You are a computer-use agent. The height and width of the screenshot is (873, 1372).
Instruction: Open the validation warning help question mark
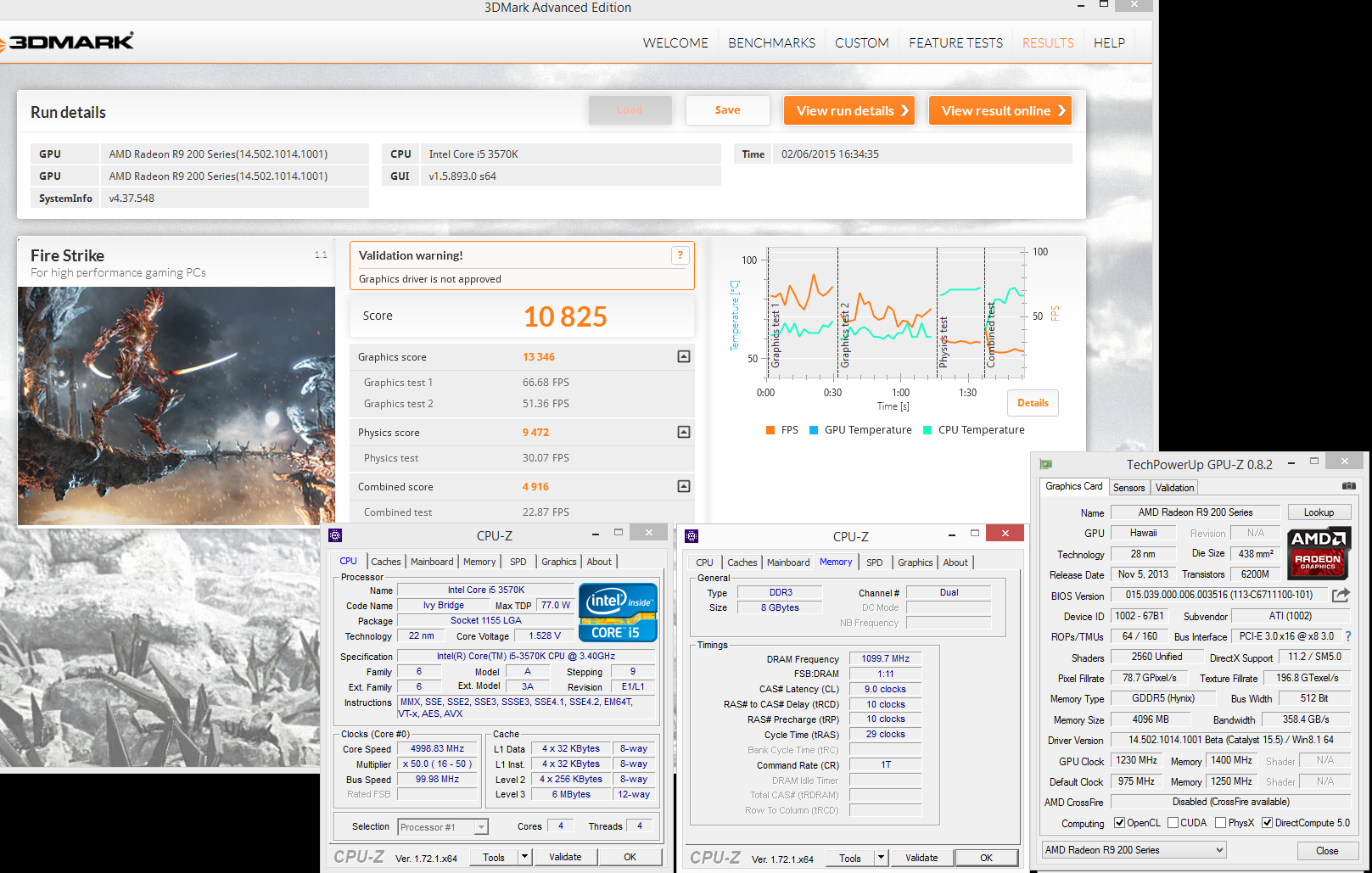pos(680,255)
